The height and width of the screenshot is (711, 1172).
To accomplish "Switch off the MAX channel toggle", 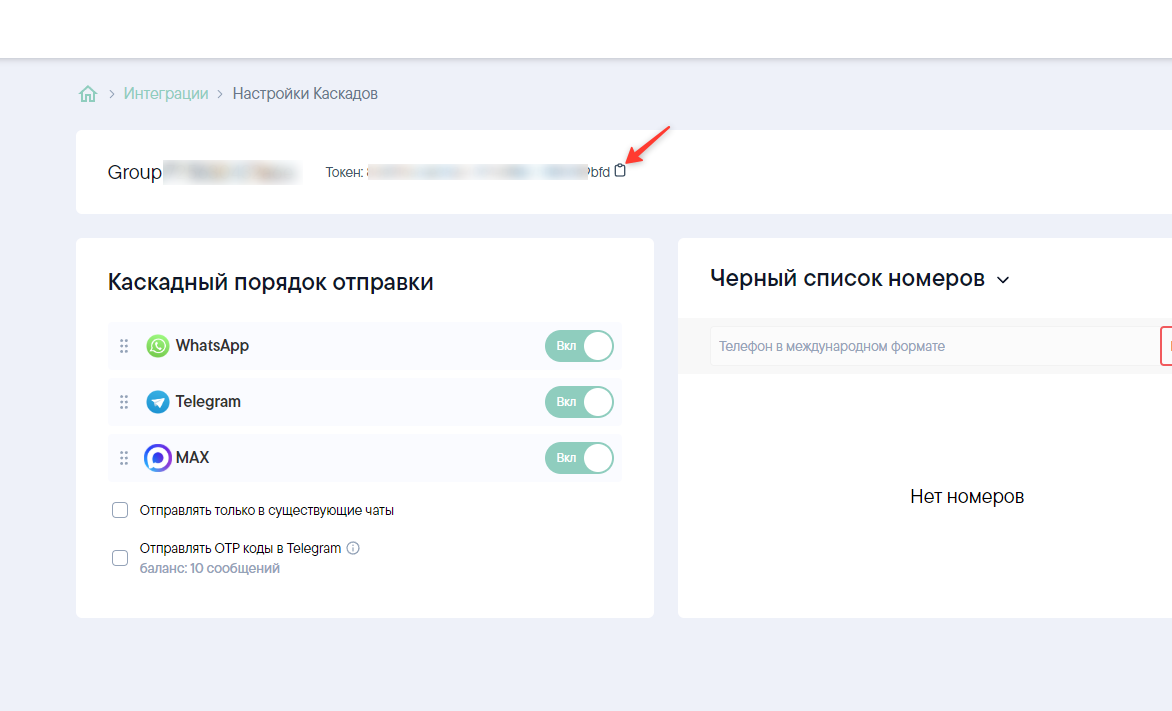I will coord(579,458).
